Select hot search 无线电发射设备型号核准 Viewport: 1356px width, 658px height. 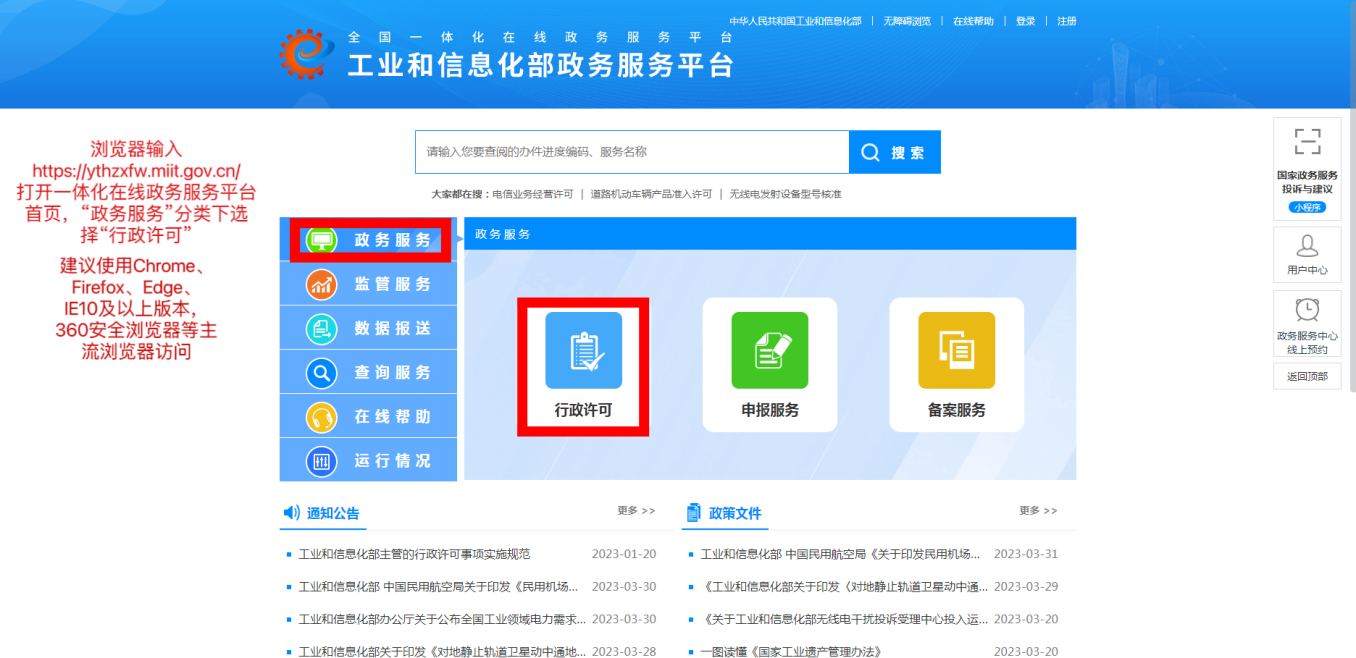[785, 194]
